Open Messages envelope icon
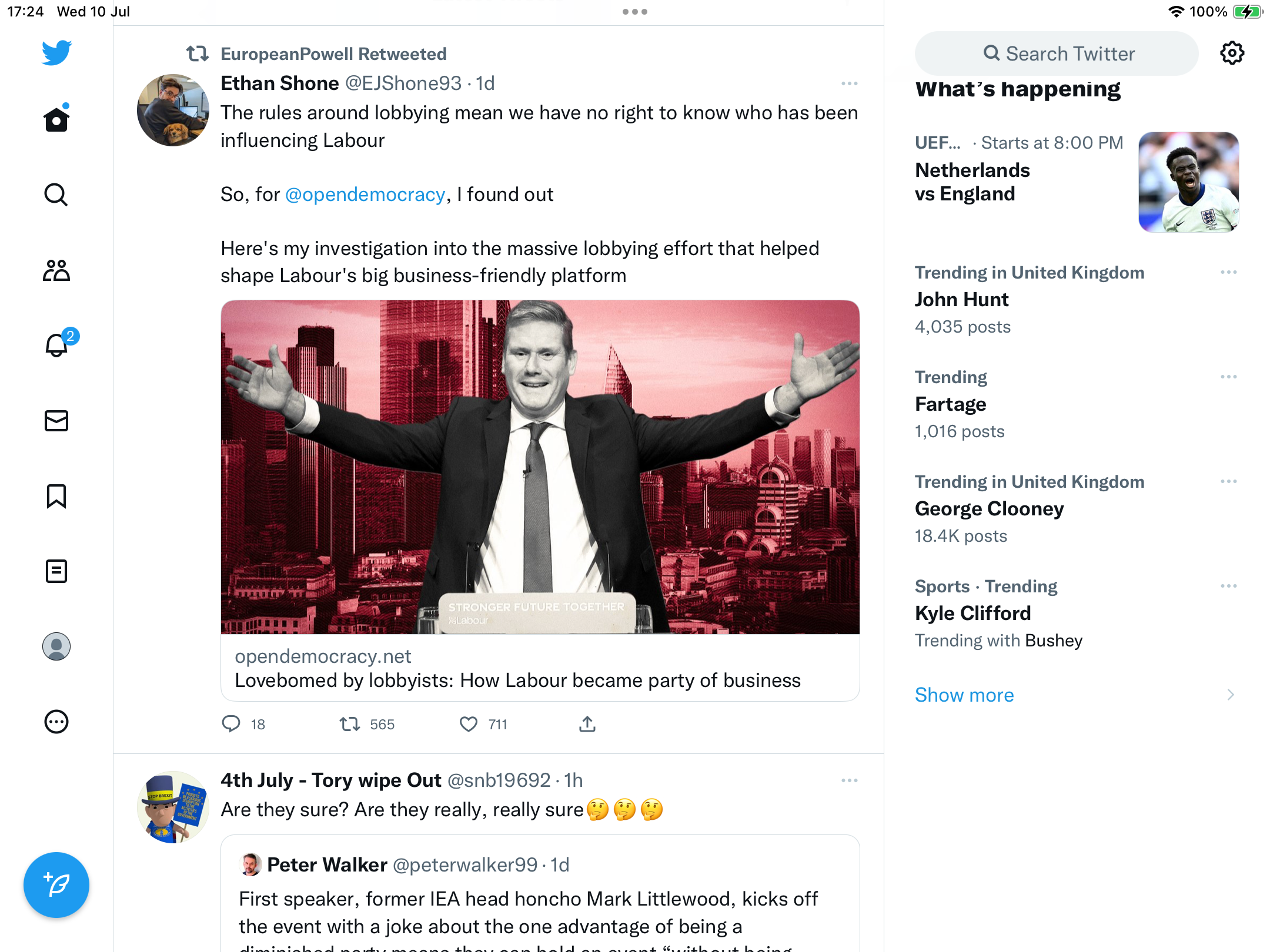The image size is (1270, 952). coord(56,421)
